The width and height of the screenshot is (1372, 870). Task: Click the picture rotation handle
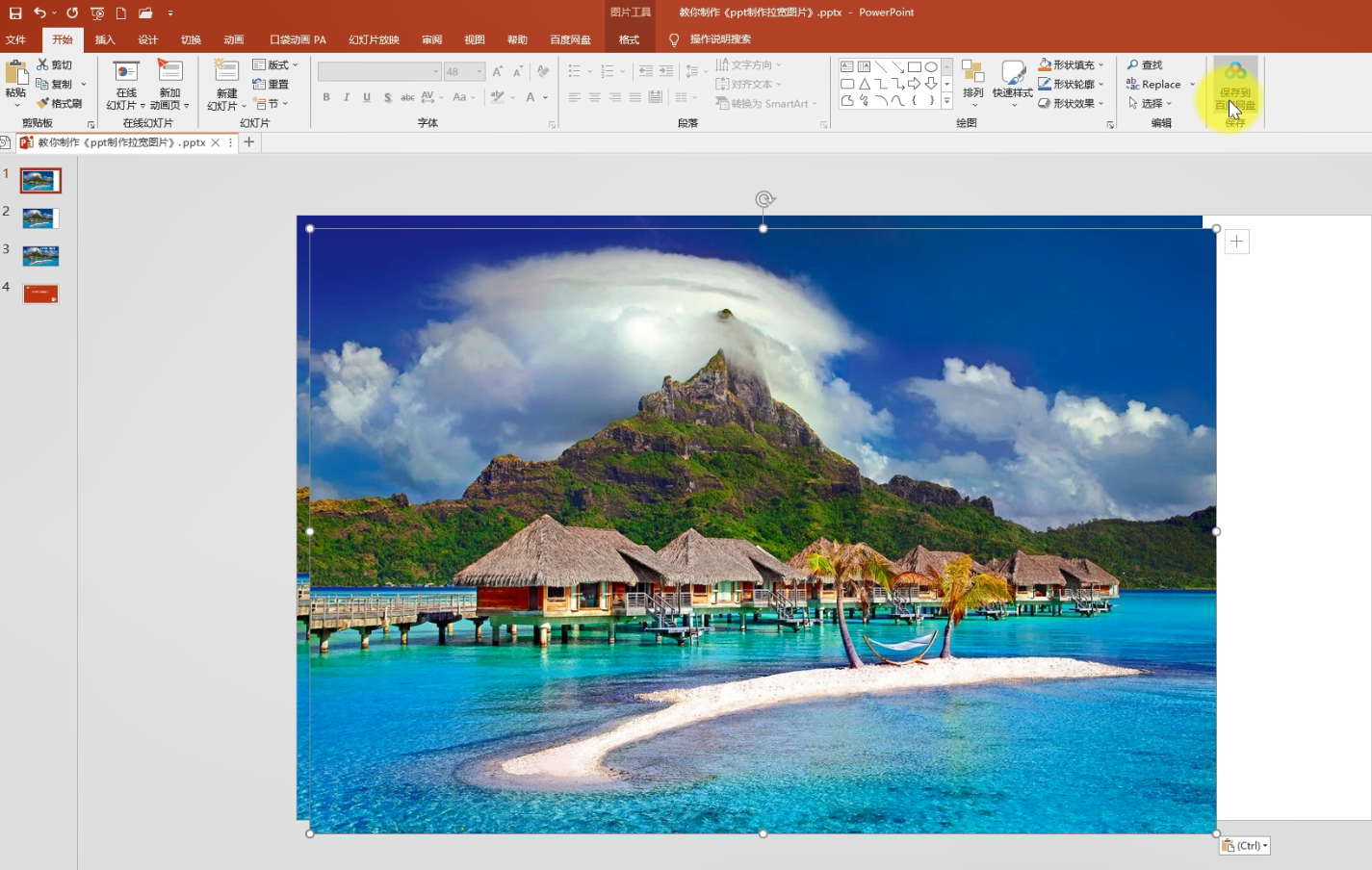click(x=764, y=199)
